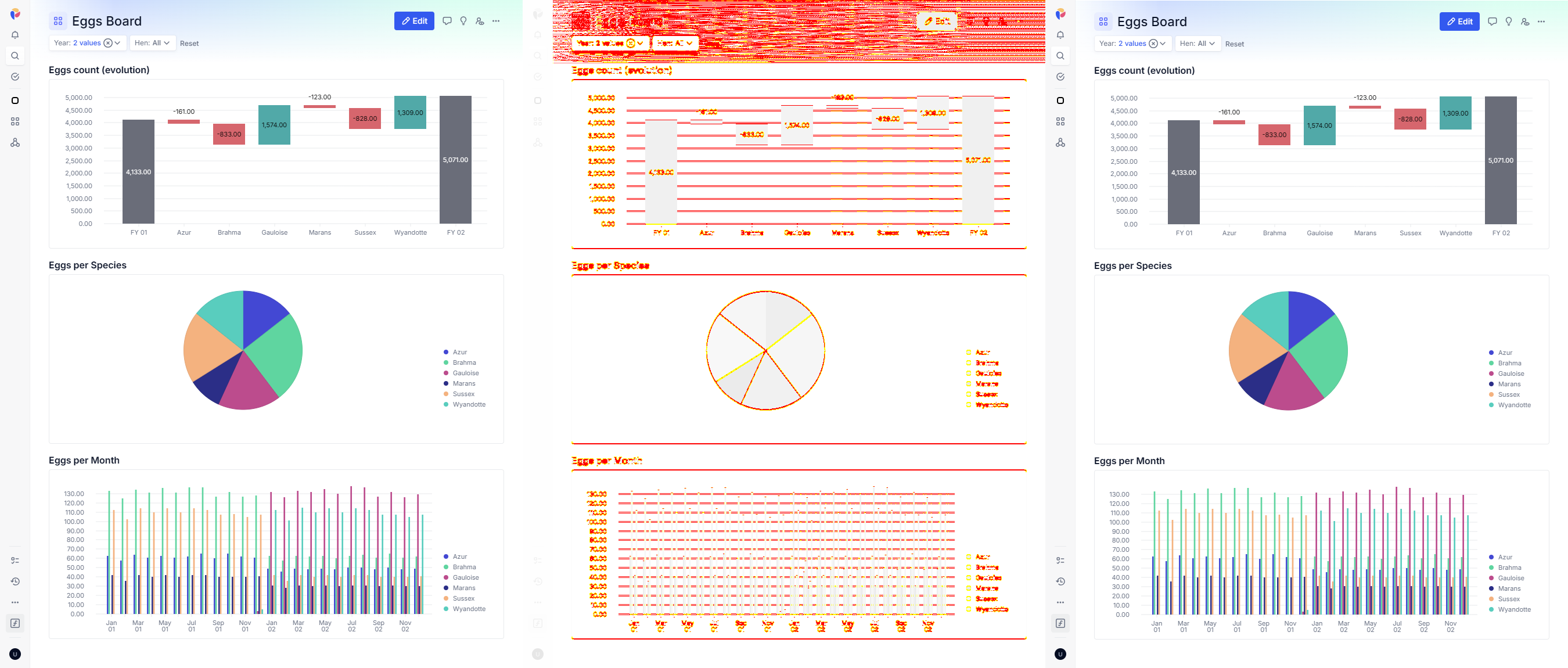Open share users icon in right panel header
Image resolution: width=1568 pixels, height=668 pixels.
click(1525, 21)
